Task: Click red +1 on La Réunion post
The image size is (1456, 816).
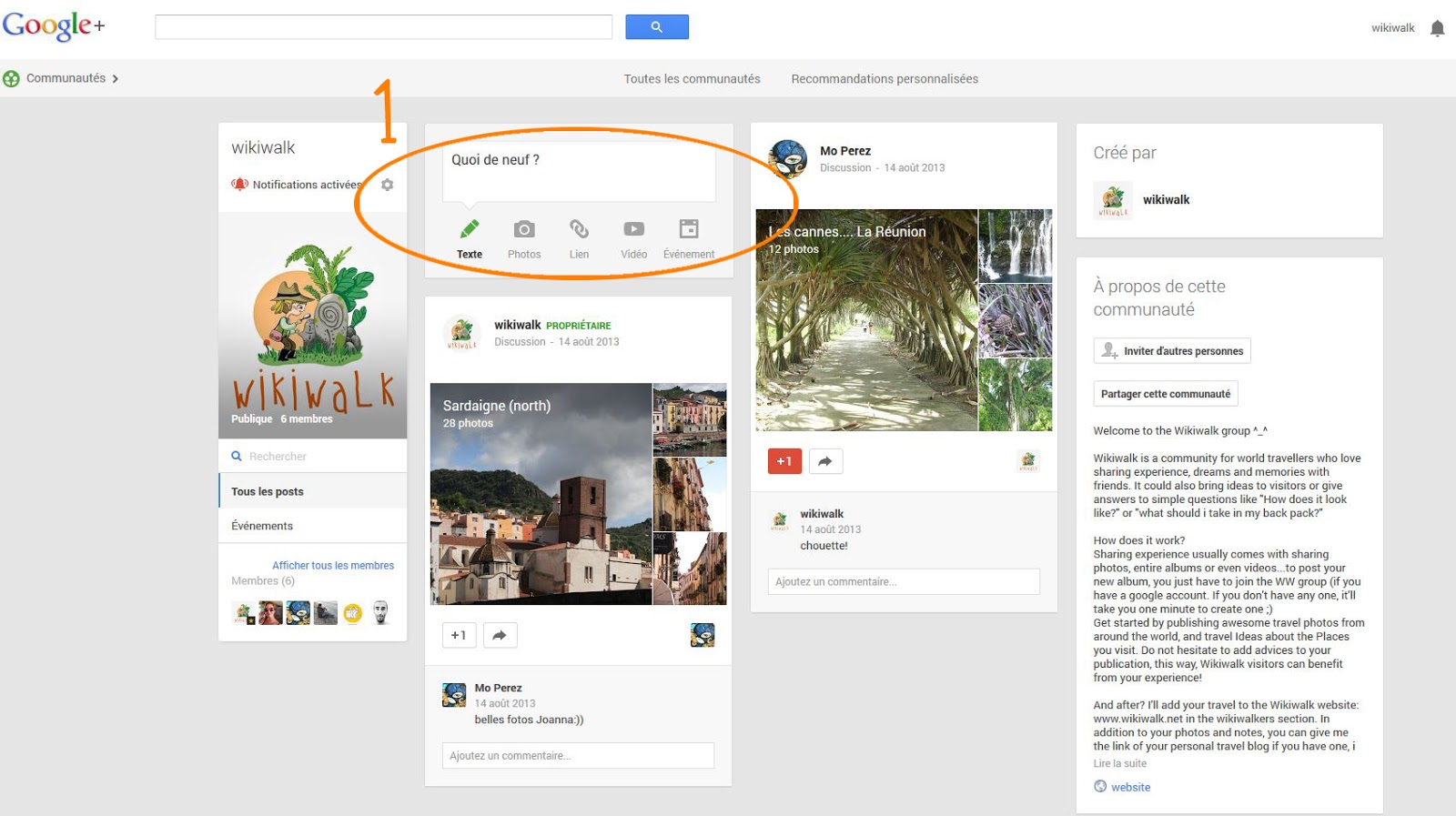Action: 784,461
